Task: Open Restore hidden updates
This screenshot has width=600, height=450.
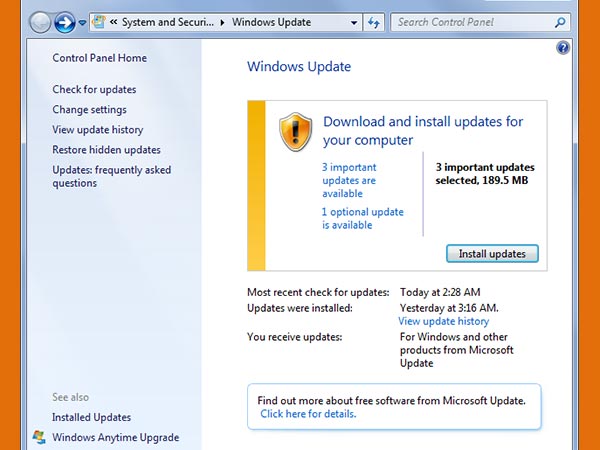Action: (x=106, y=150)
